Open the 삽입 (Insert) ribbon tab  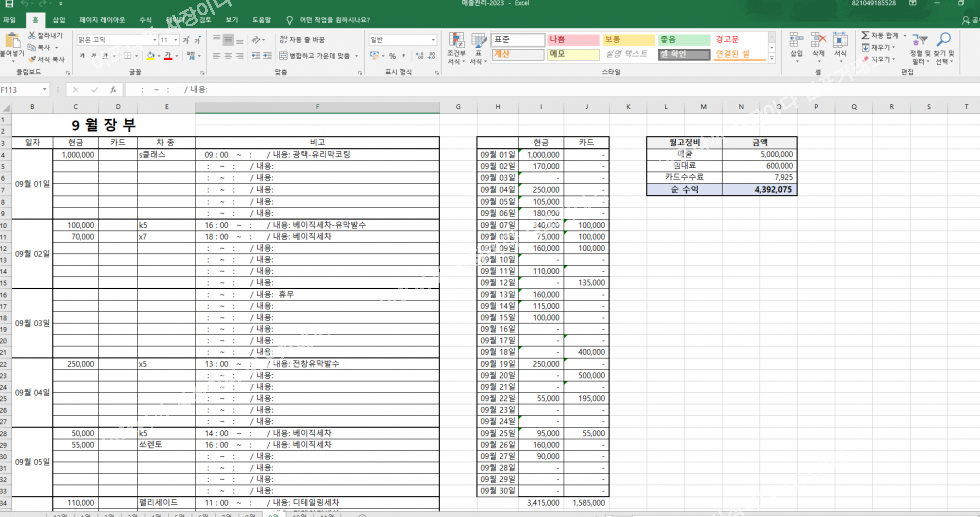(59, 19)
